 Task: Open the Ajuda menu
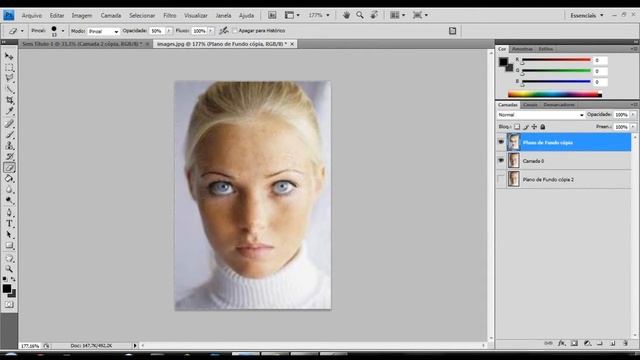(246, 16)
